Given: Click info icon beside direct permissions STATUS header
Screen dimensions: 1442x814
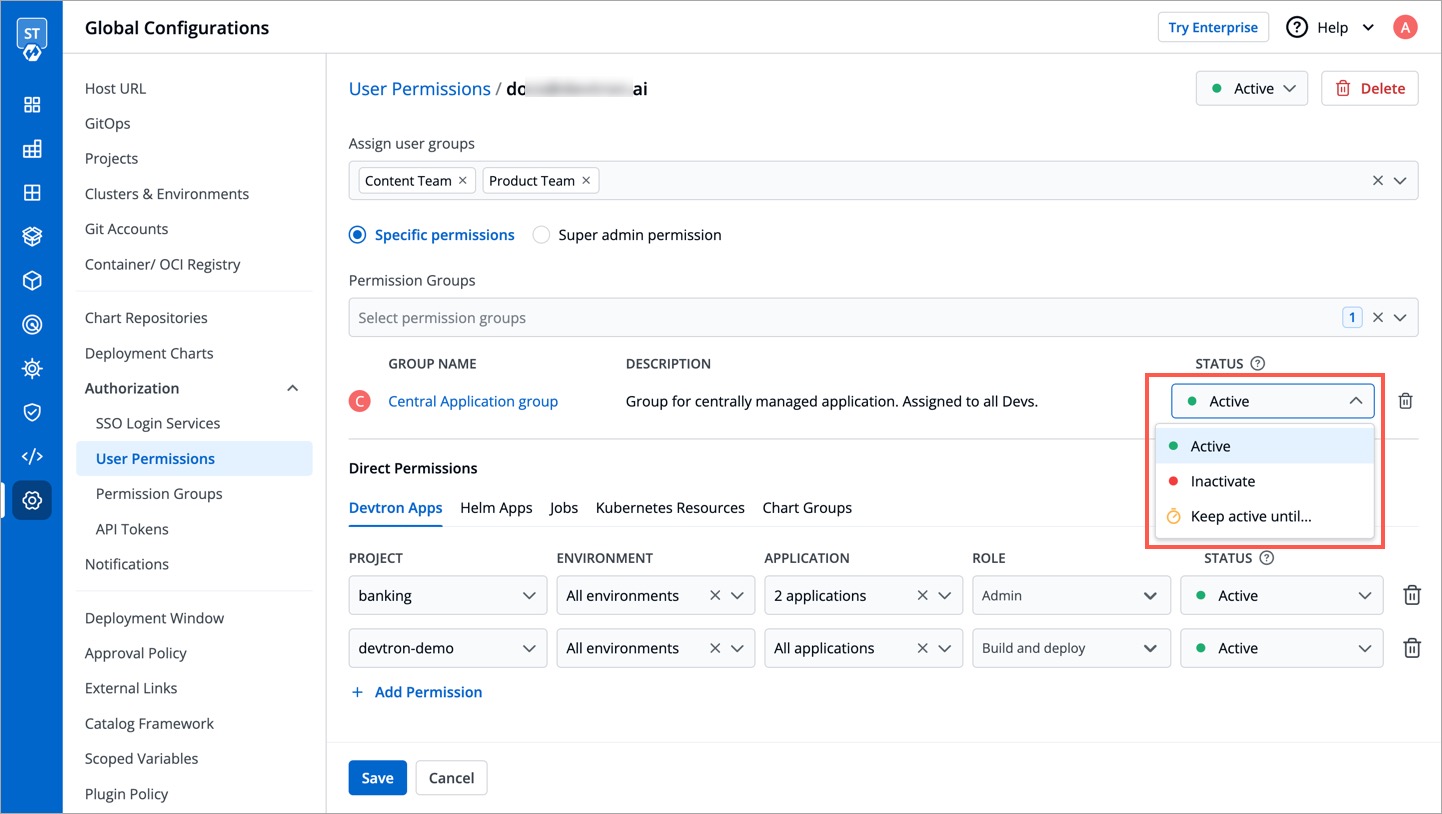Looking at the screenshot, I should pos(1267,558).
